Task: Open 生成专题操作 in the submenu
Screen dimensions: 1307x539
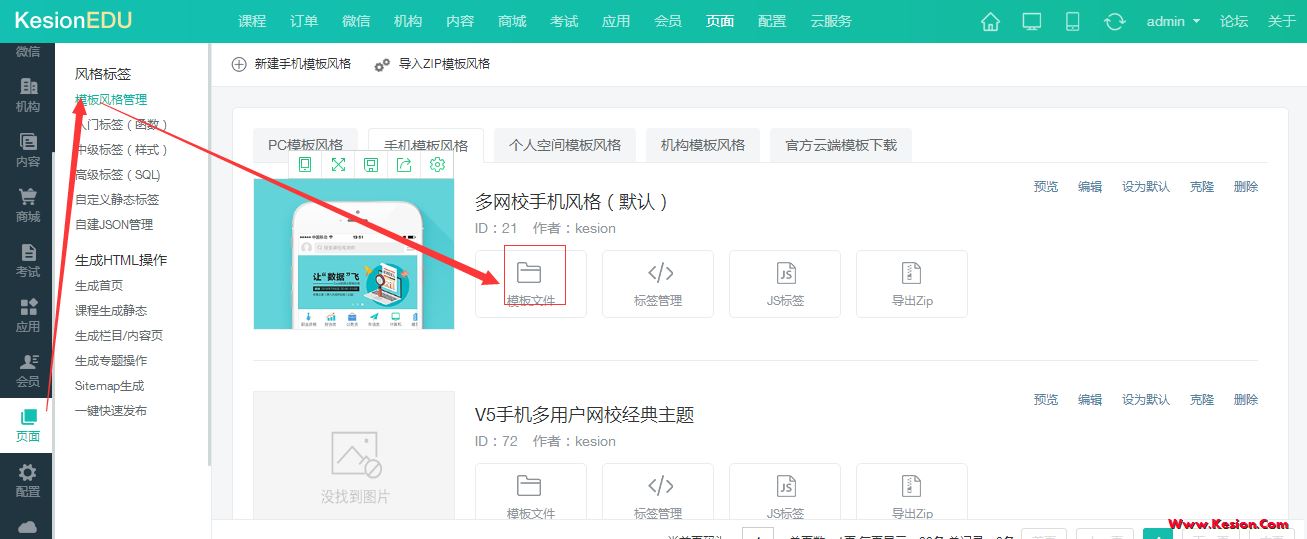Action: pyautogui.click(x=111, y=361)
